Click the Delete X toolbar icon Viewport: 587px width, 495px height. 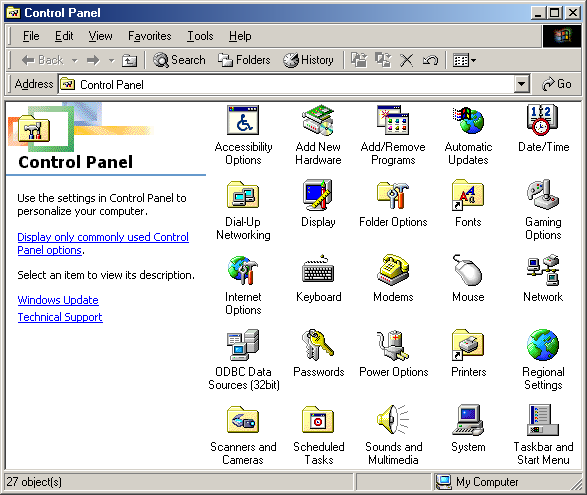point(407,60)
